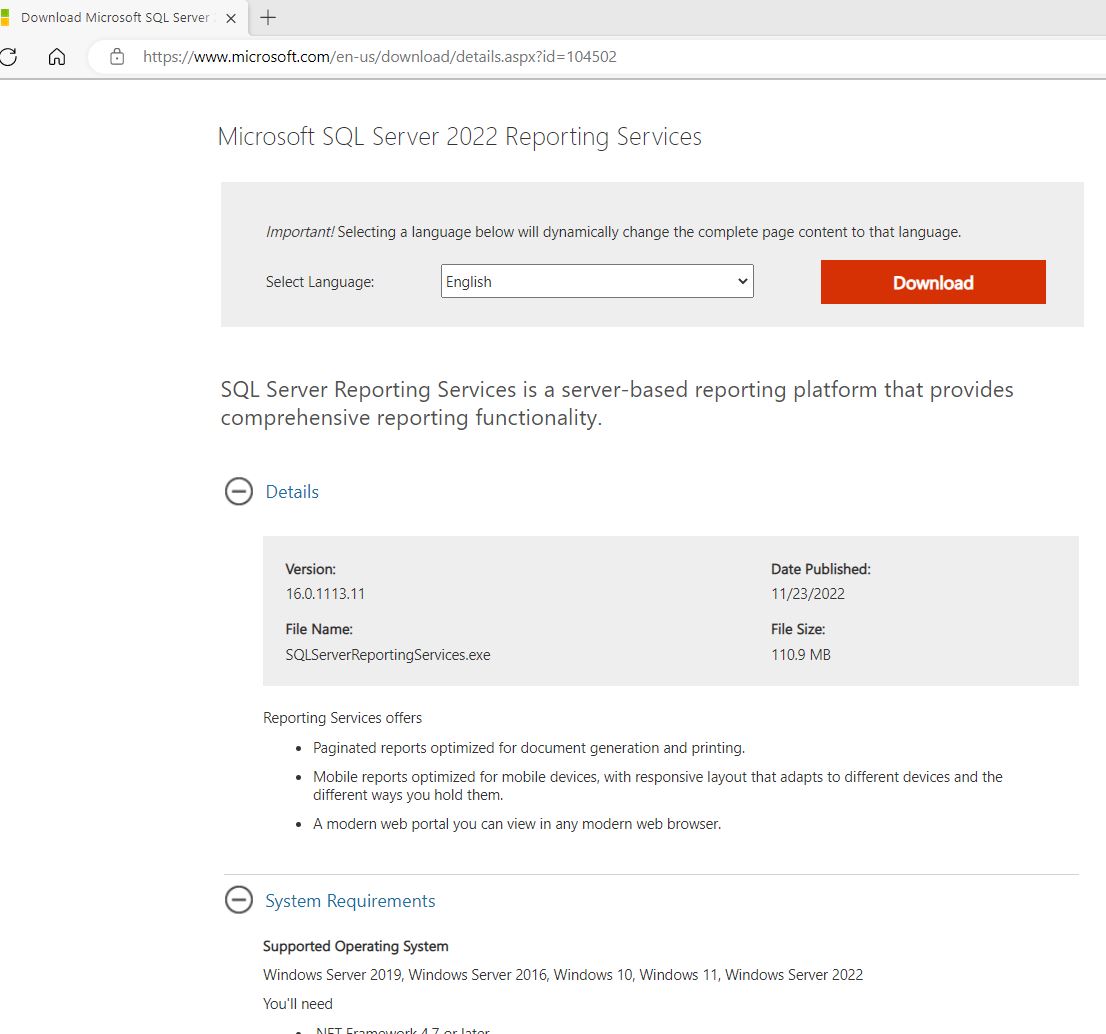
Task: Click the address bar URL
Action: [x=380, y=57]
